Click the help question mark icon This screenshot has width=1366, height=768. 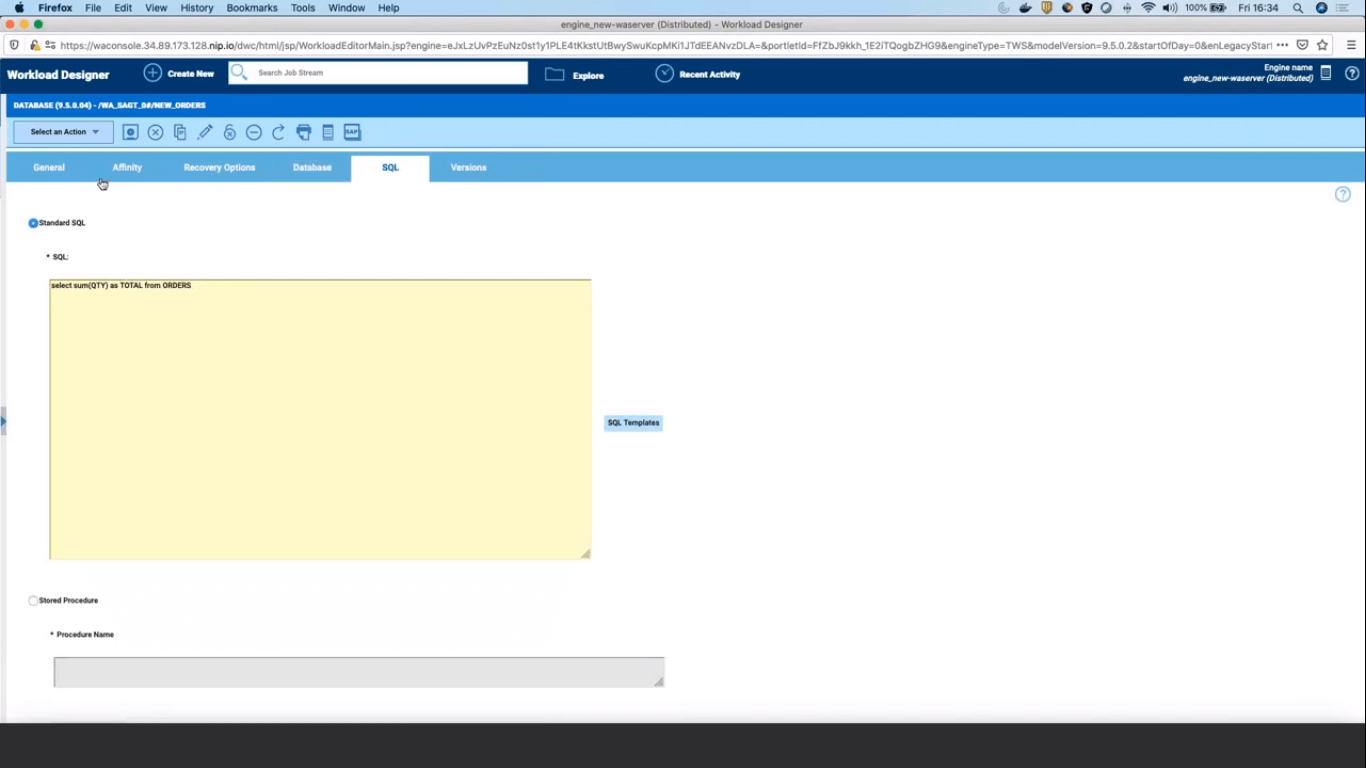[x=1342, y=194]
